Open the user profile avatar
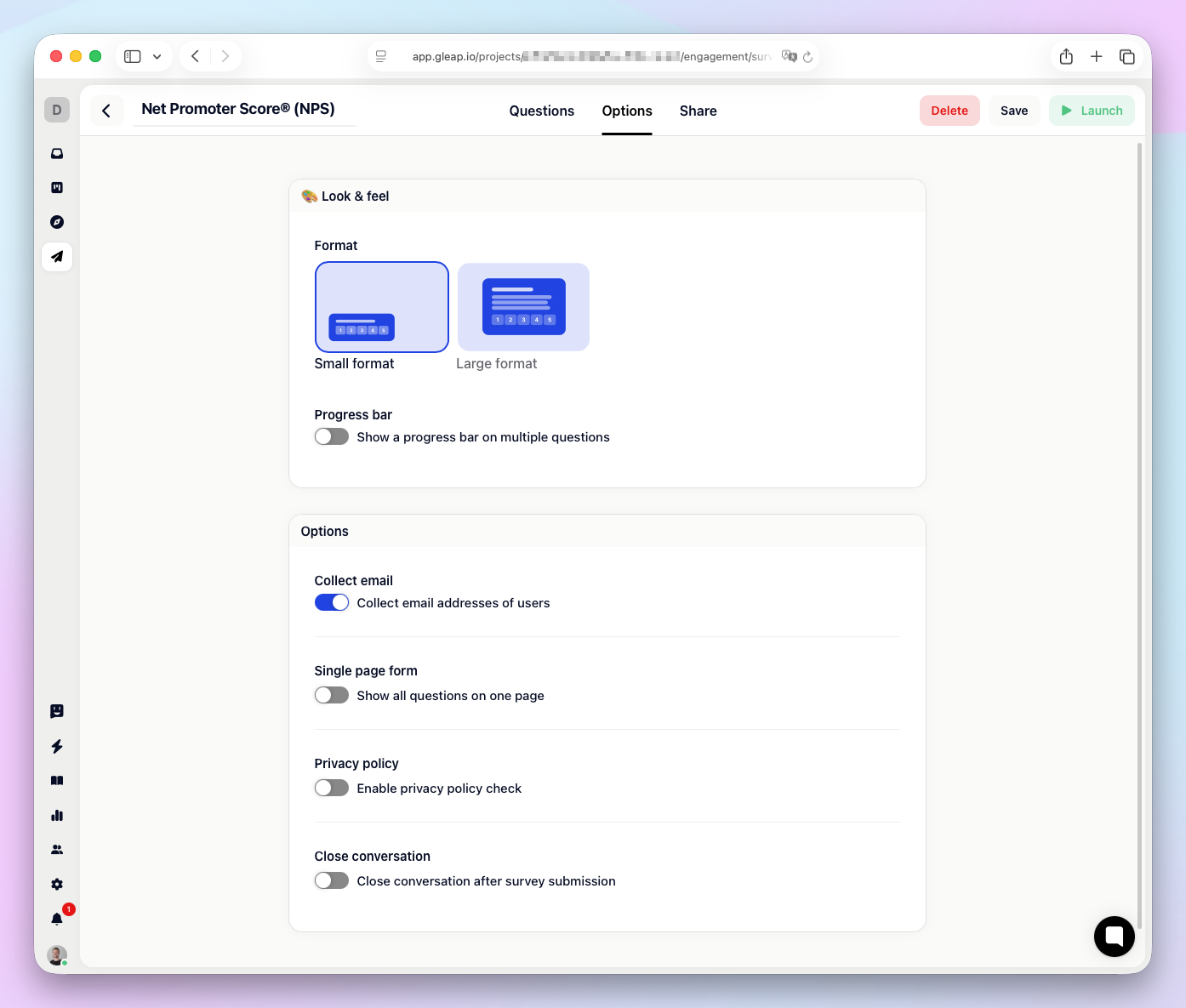Screen dimensions: 1186x1008 (x=57, y=955)
